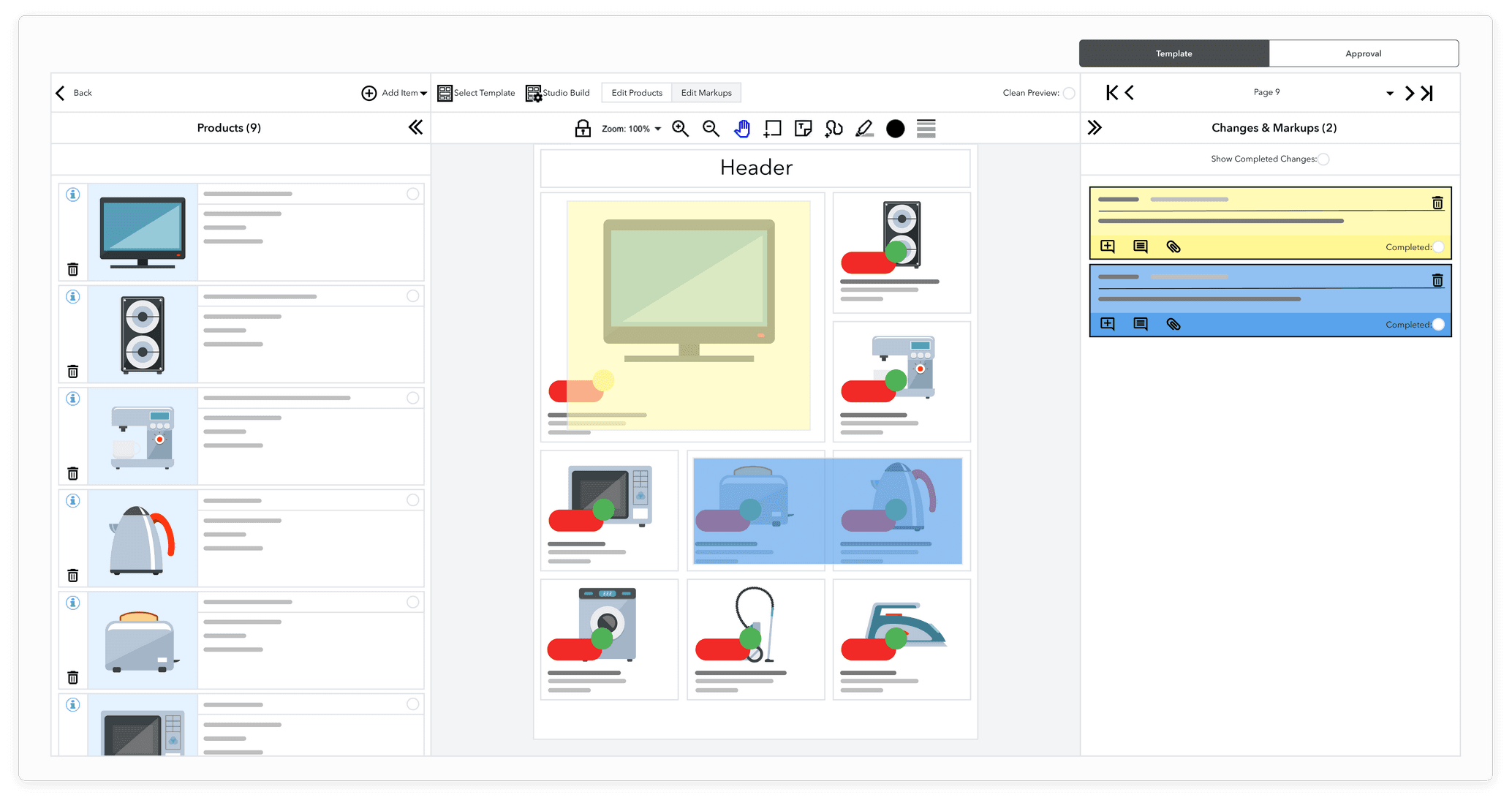
Task: Toggle the Clean Preview switch
Action: pyautogui.click(x=1069, y=93)
